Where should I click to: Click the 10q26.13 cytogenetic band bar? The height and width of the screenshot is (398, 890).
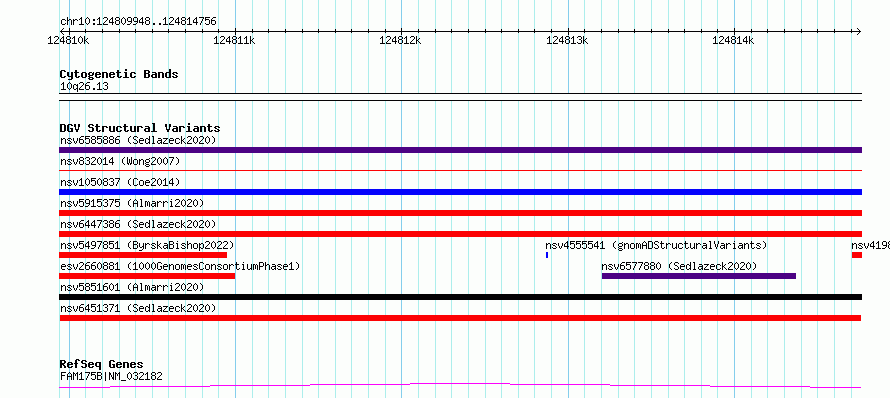pos(460,97)
